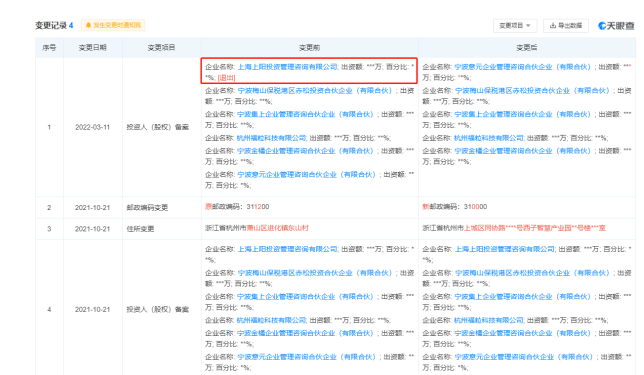644x375 pixels.
Task: Click the 2021-10-21 date in the 住所变更 row
Action: click(92, 229)
